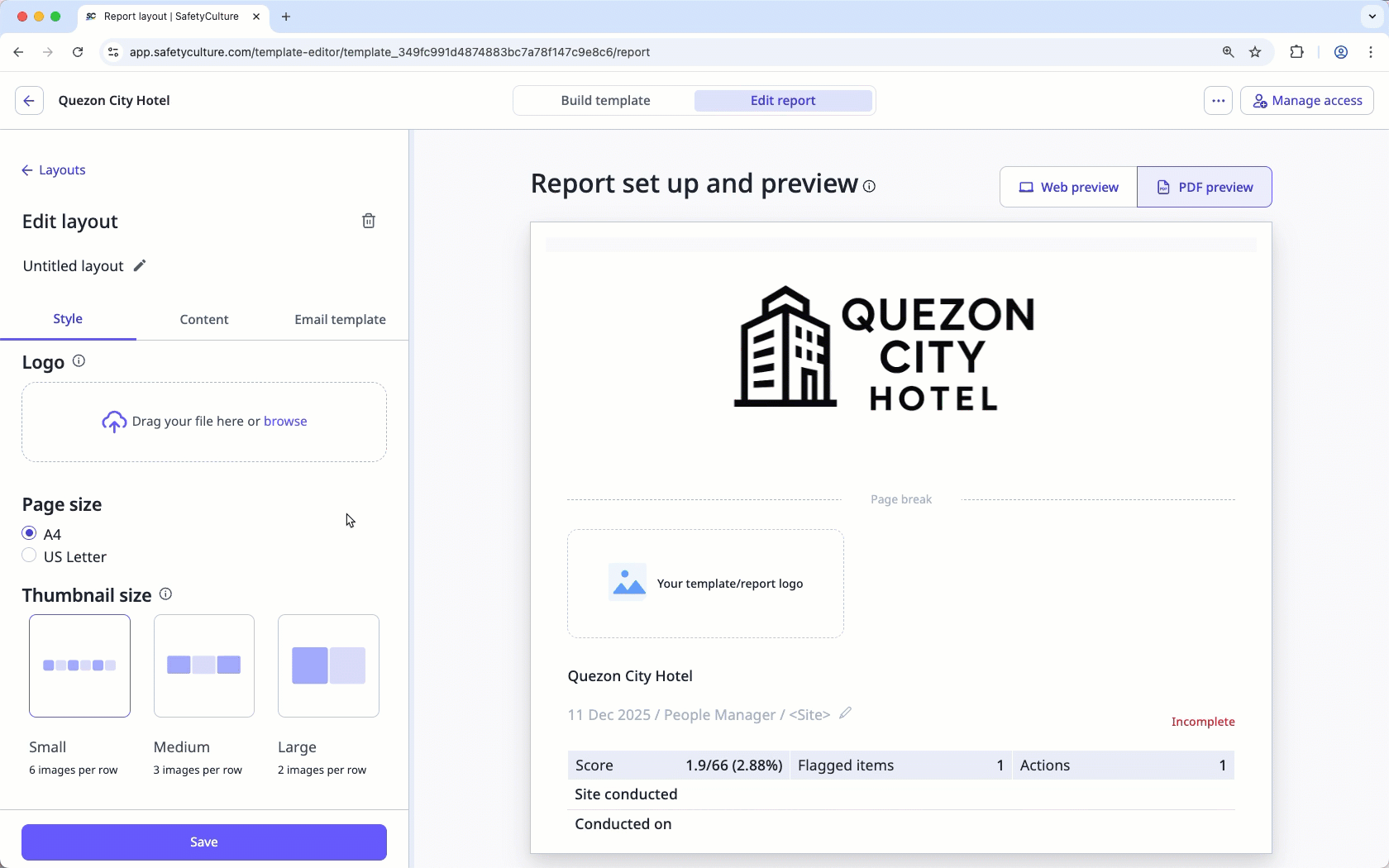Choose the Large thumbnail size

(x=328, y=665)
